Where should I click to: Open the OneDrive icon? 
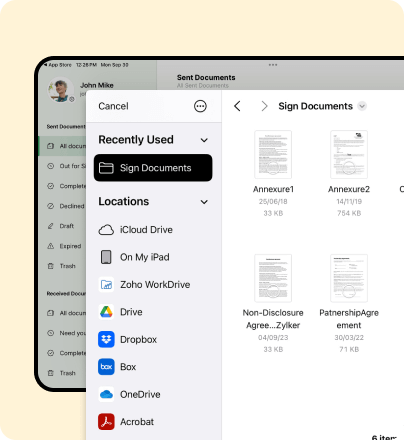(106, 394)
